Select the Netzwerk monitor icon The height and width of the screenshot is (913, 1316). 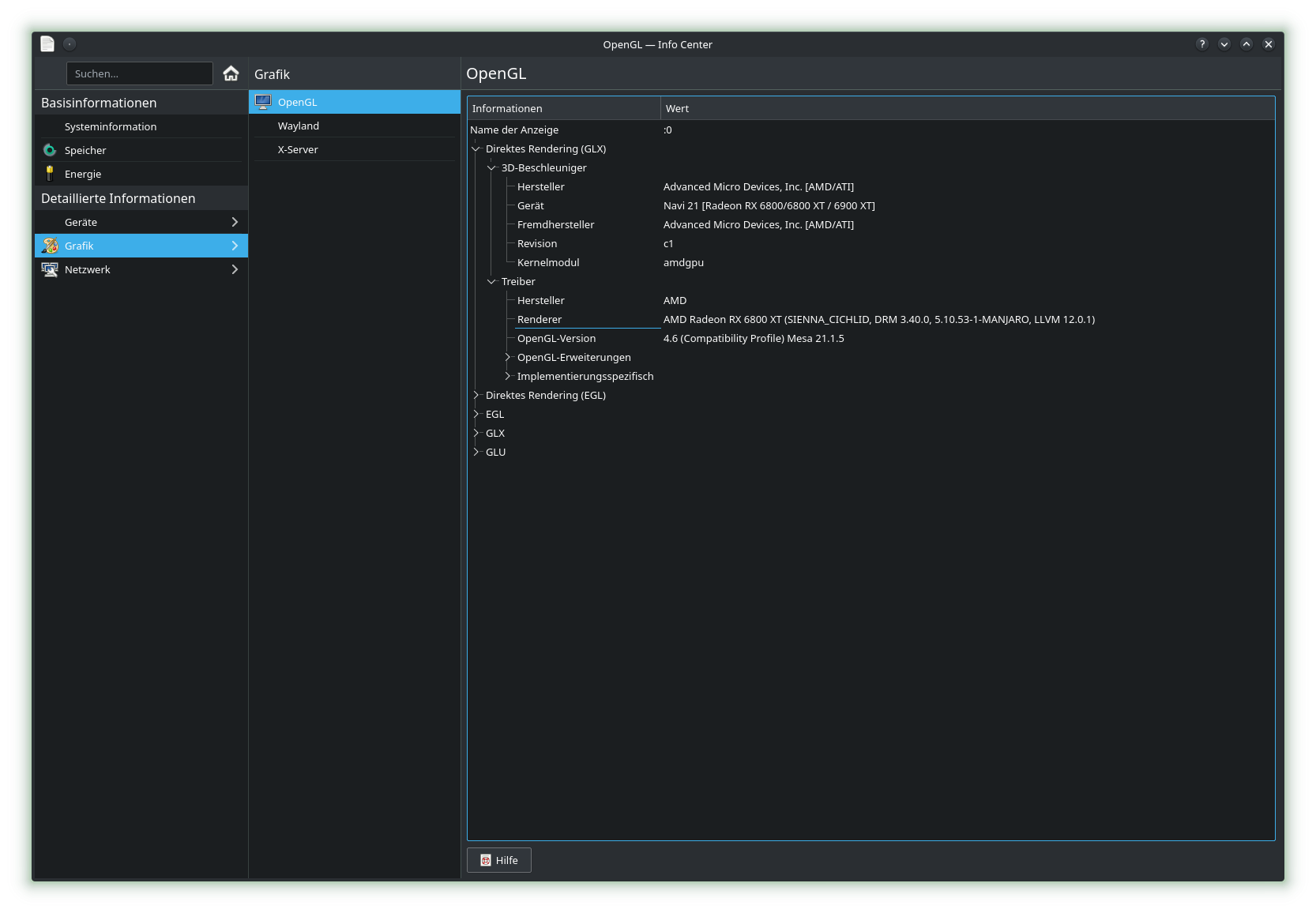49,269
